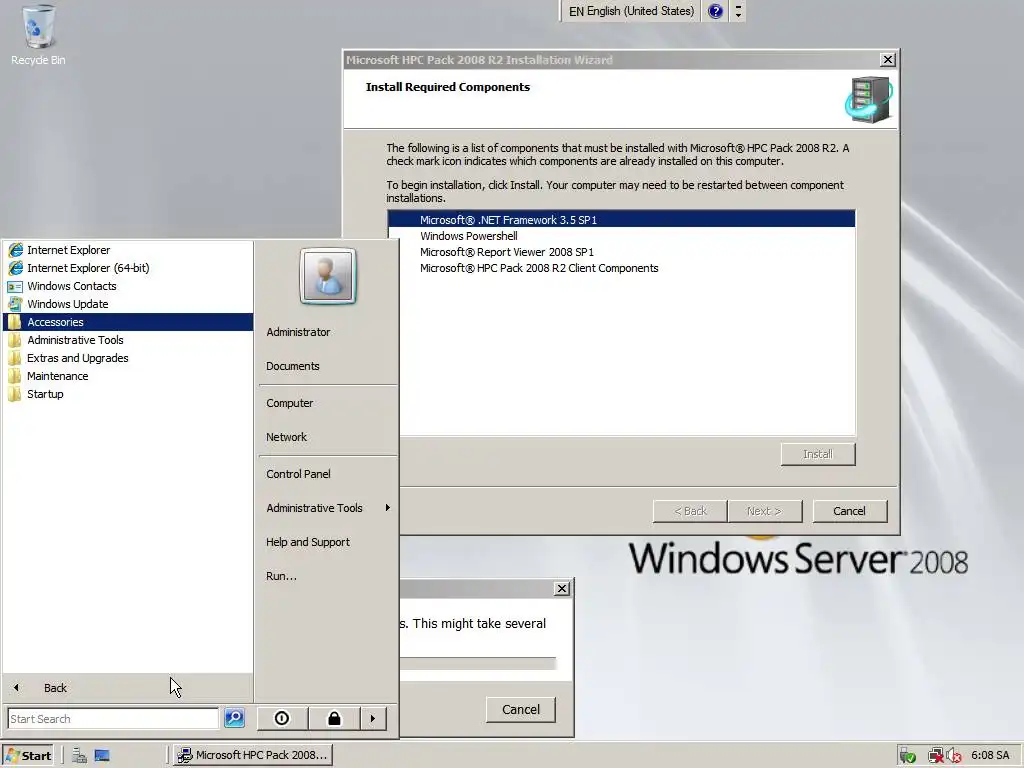Click the HPC server icon in the wizard header
This screenshot has height=768, width=1024.
(869, 99)
